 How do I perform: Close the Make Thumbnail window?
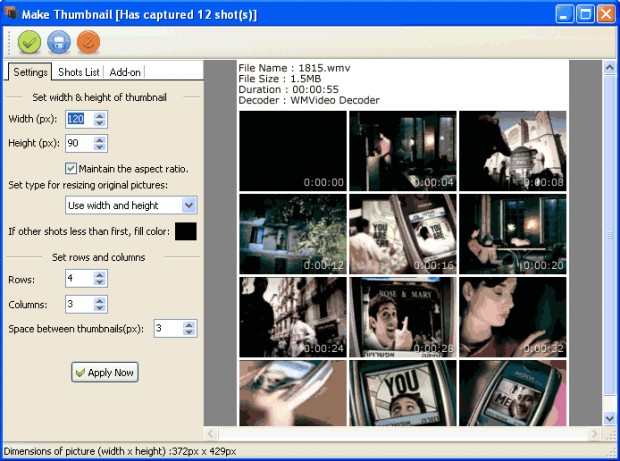pos(606,14)
